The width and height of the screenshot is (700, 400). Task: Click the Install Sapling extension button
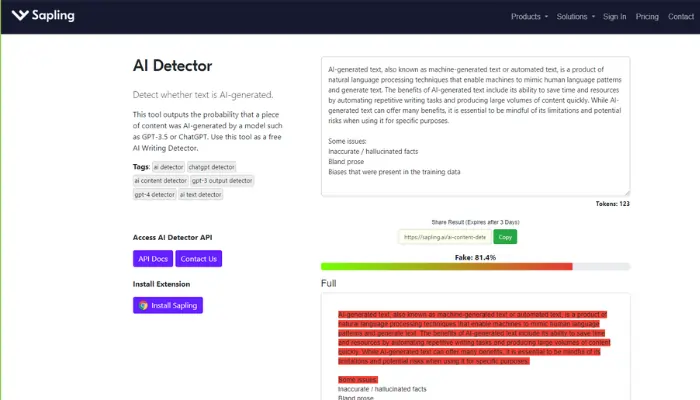point(168,305)
